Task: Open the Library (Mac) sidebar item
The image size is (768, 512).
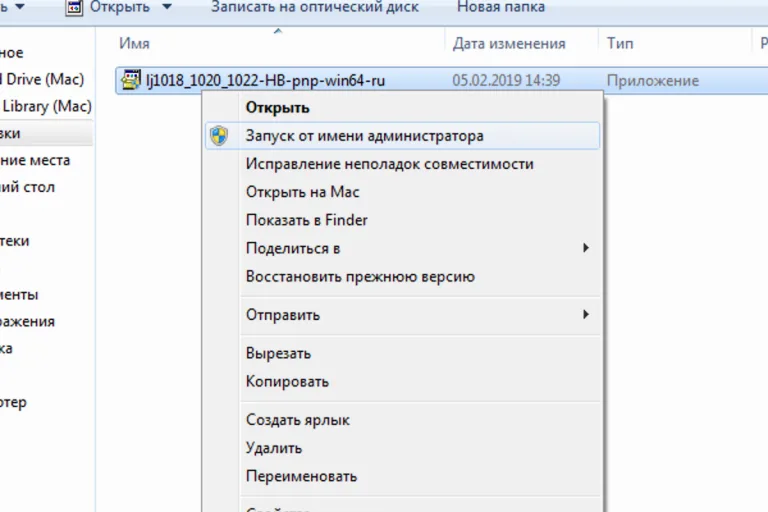Action: 46,106
